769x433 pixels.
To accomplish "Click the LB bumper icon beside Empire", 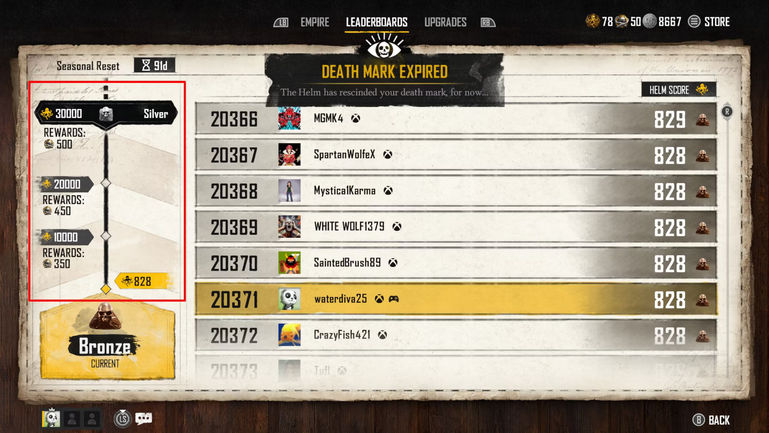I will [x=281, y=22].
